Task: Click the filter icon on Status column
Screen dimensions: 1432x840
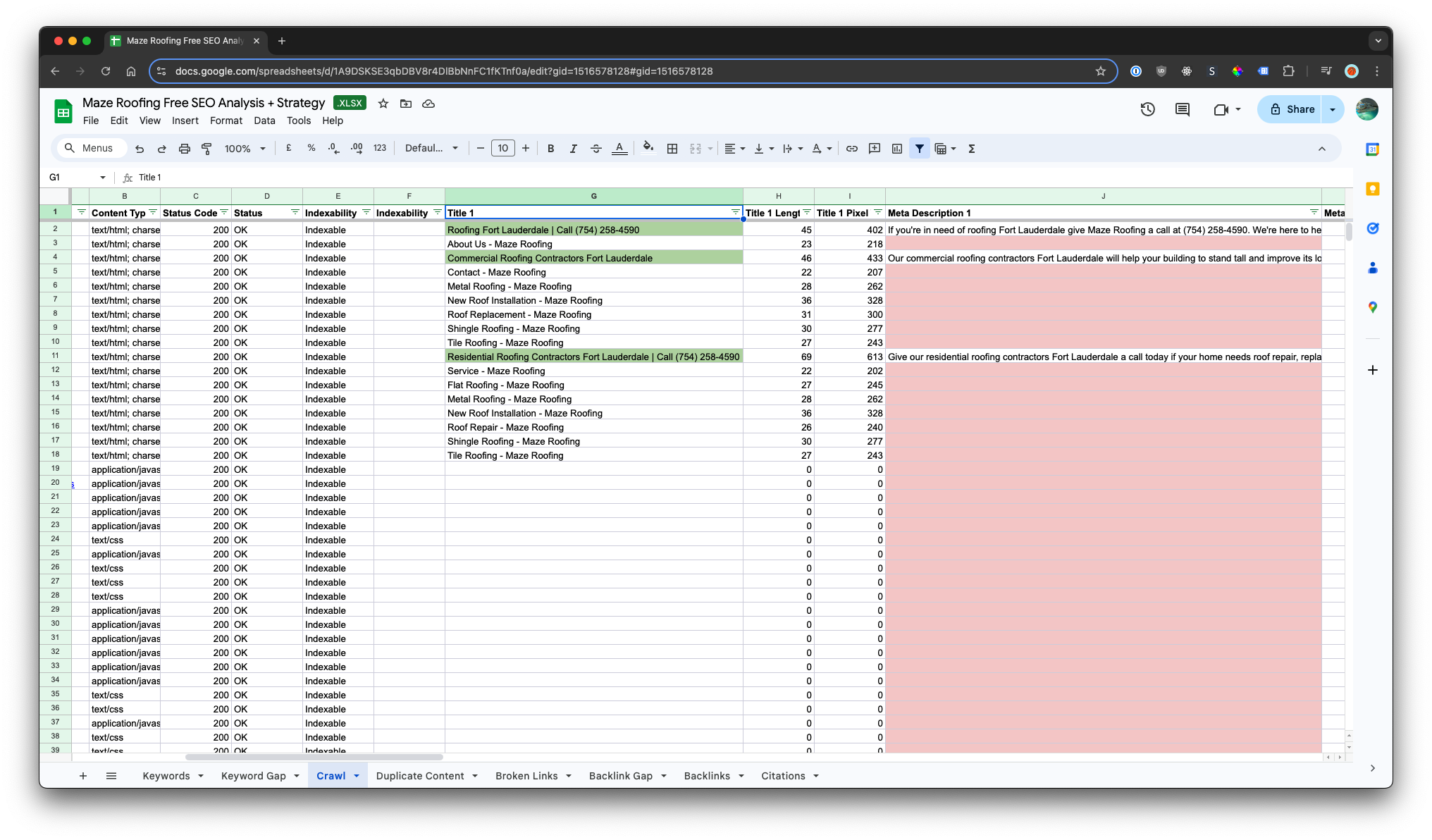Action: coord(293,213)
